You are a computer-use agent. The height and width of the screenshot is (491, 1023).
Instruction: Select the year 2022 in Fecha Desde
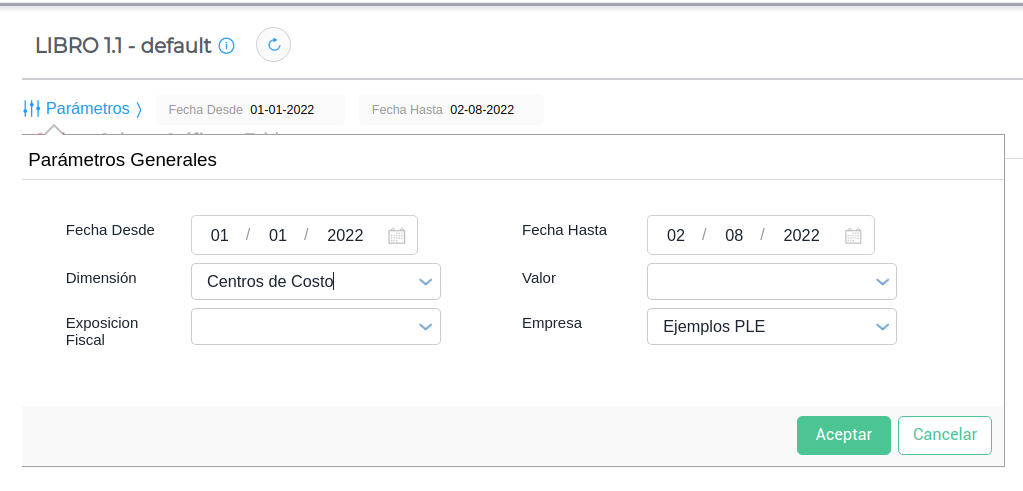point(345,236)
